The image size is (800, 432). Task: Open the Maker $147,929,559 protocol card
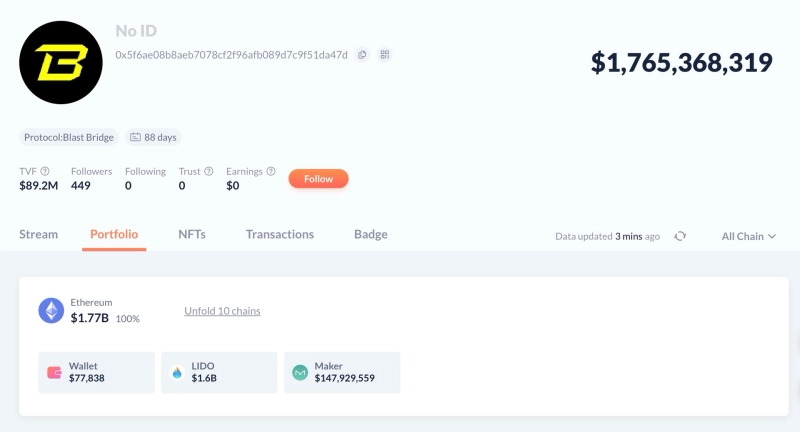[342, 372]
